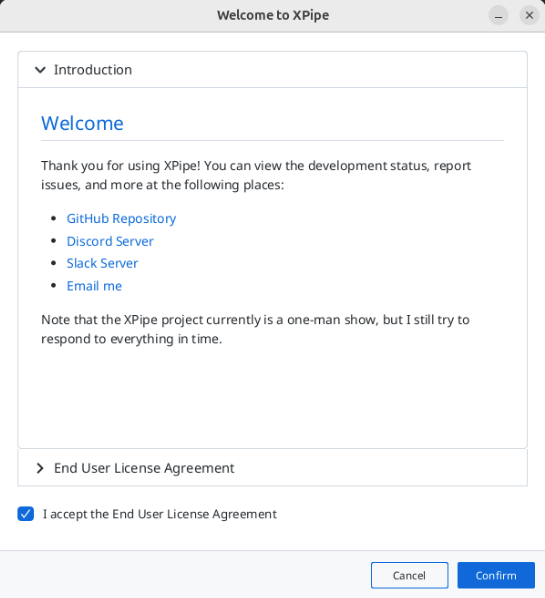545x598 pixels.
Task: Click the Cancel button
Action: pos(409,575)
